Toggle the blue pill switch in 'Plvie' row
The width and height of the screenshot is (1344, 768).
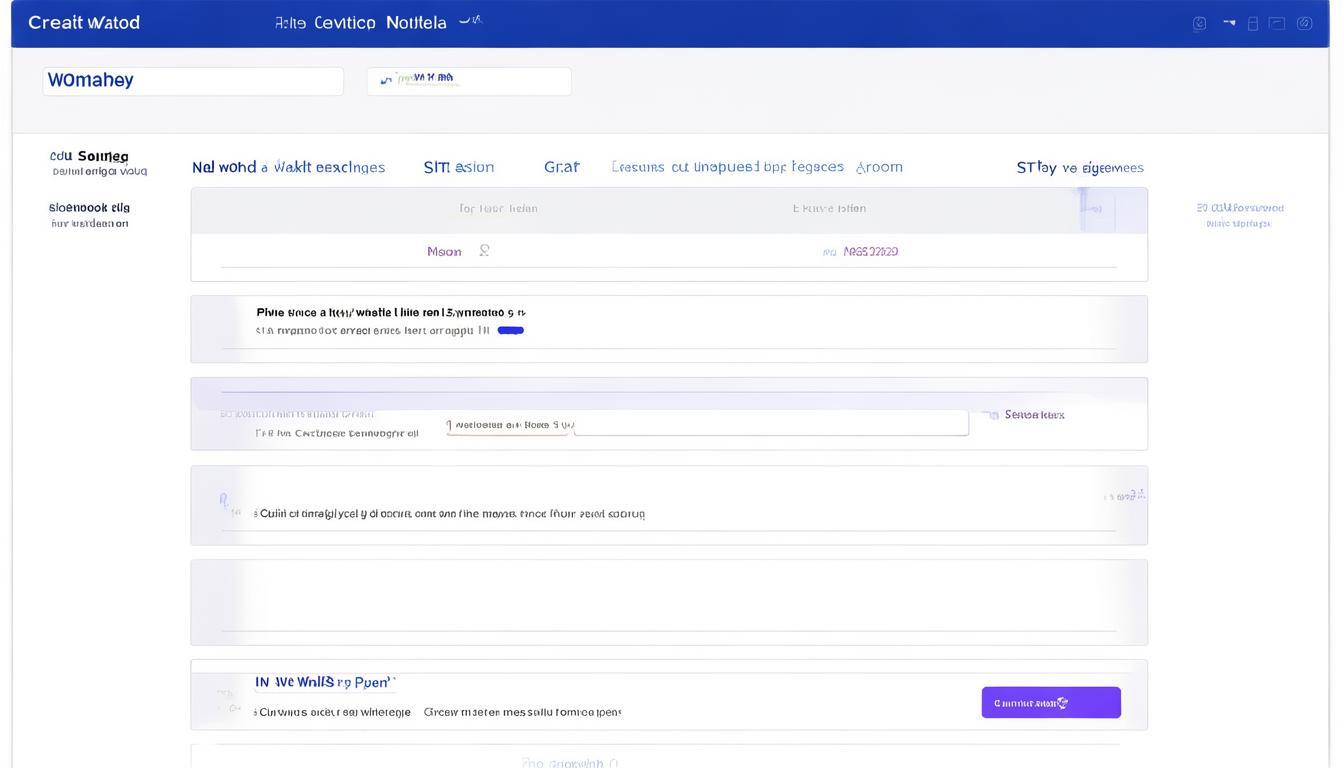[510, 330]
